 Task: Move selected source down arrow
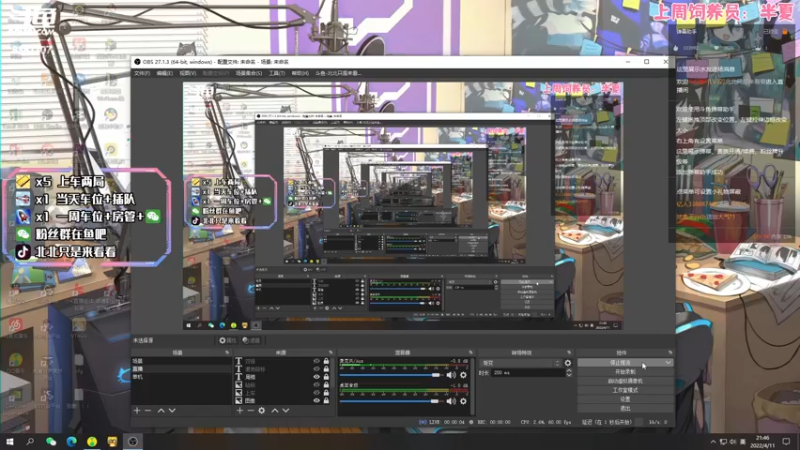[x=286, y=410]
